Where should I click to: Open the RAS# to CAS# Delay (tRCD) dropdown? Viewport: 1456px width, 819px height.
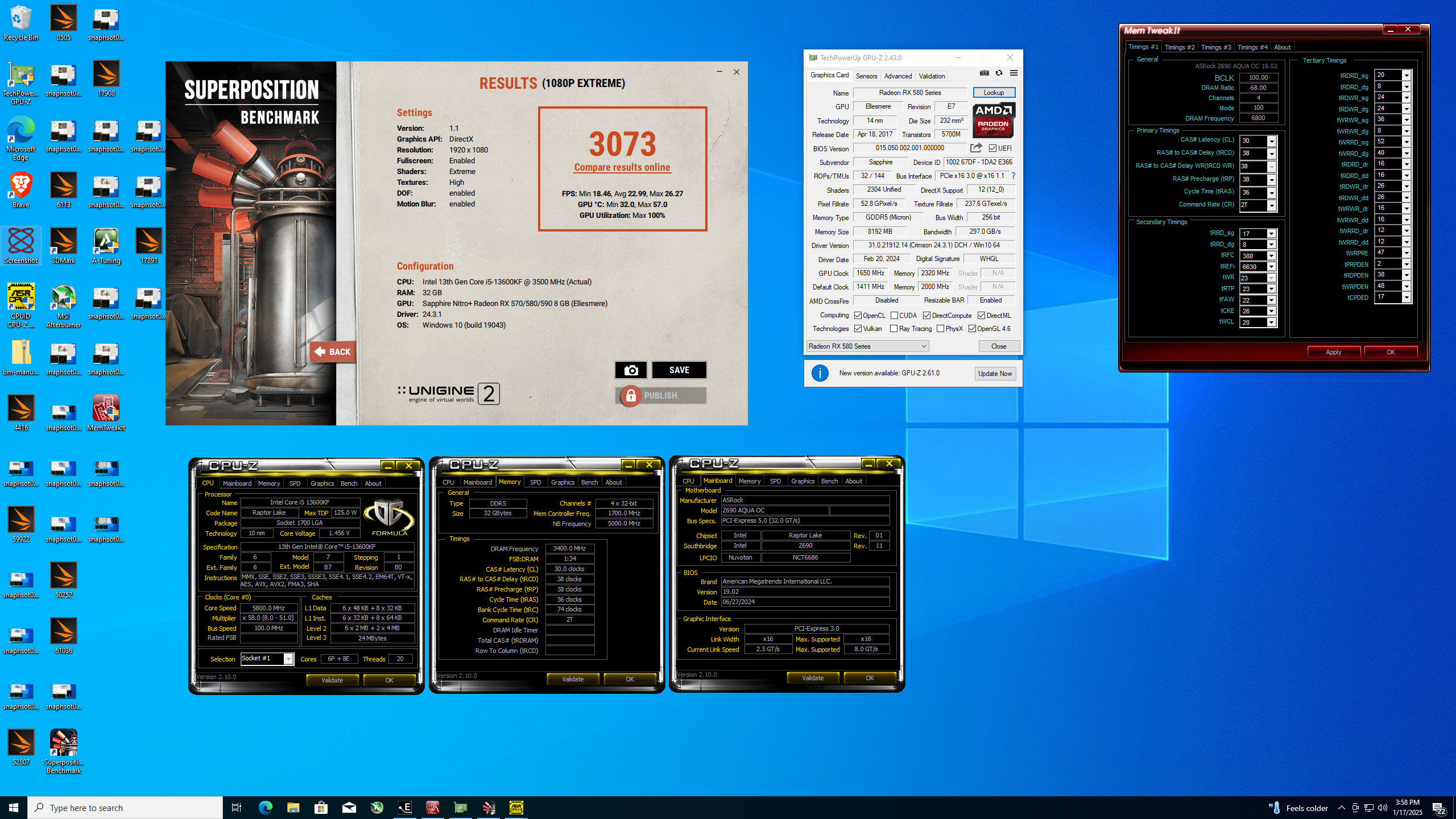(1272, 154)
